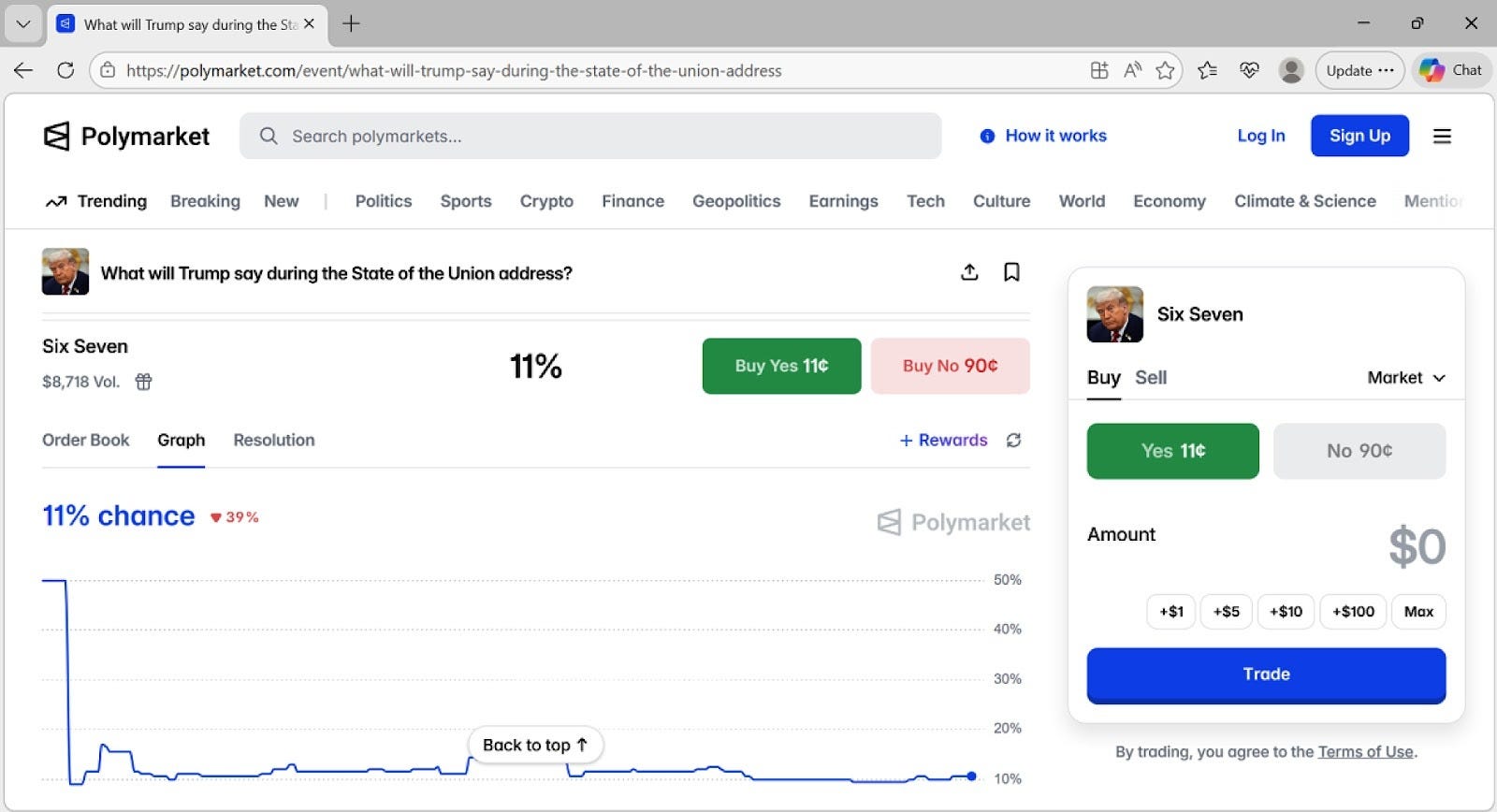Click the Buy No 90¢ button

pos(951,366)
